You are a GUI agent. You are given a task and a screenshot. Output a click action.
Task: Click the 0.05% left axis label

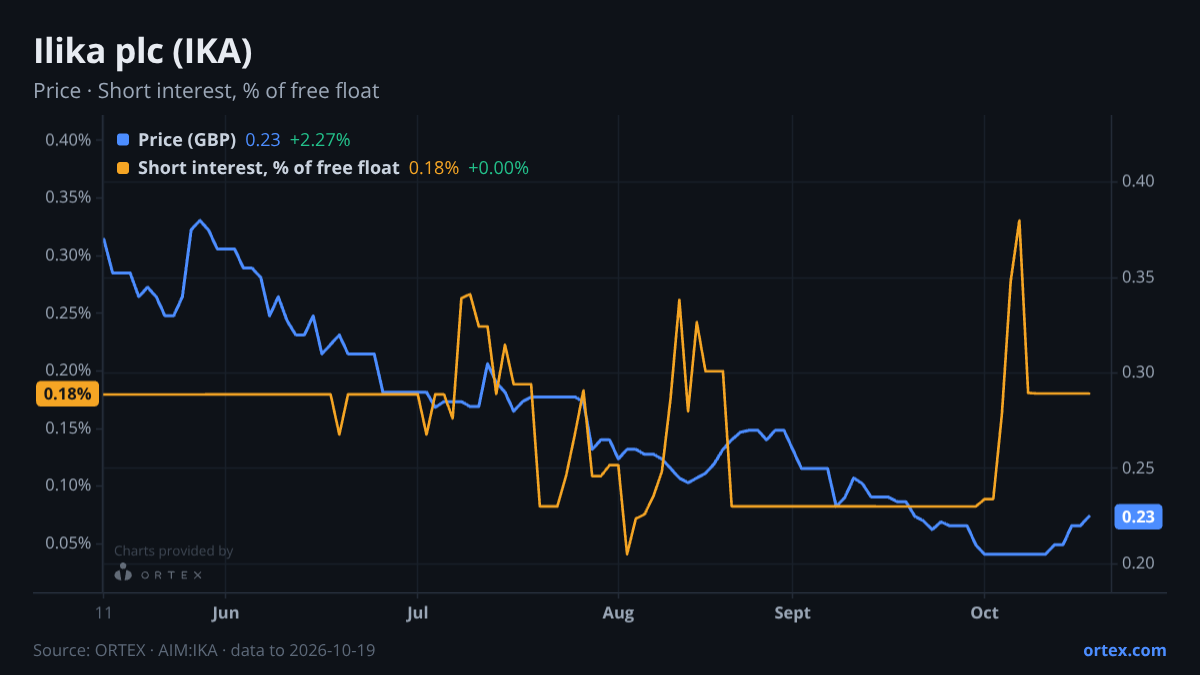tap(68, 543)
